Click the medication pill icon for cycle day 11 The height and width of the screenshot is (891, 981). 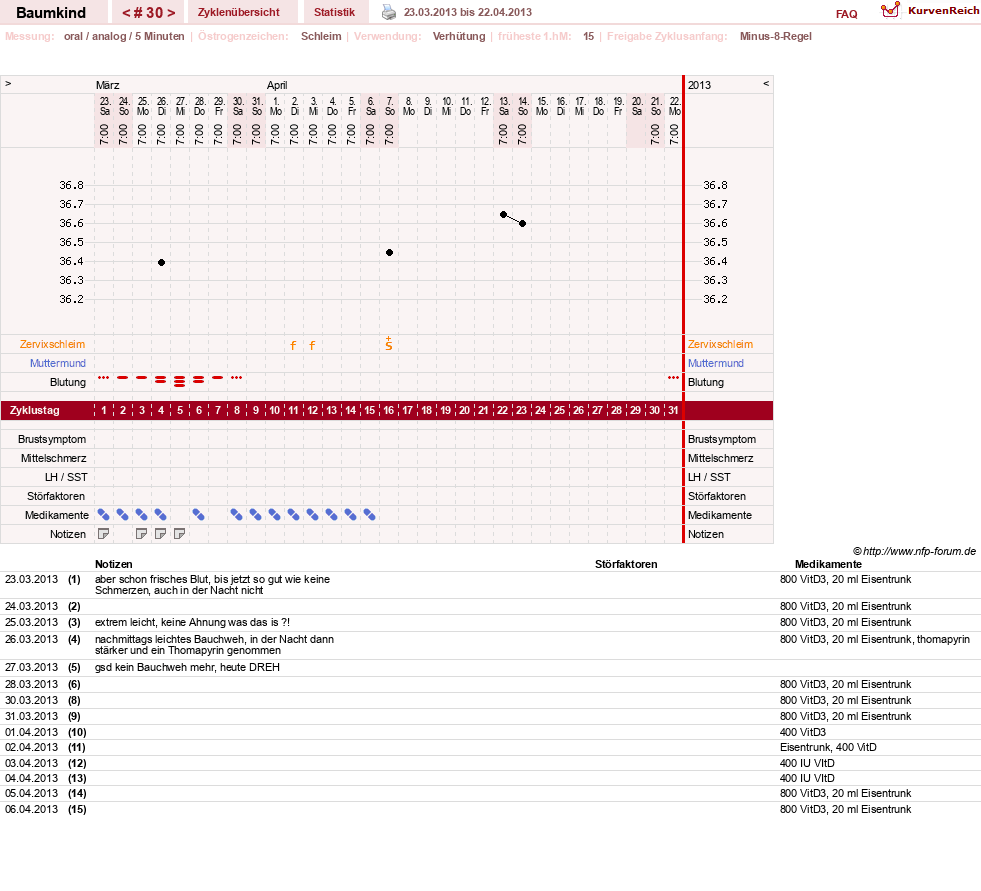coord(293,515)
